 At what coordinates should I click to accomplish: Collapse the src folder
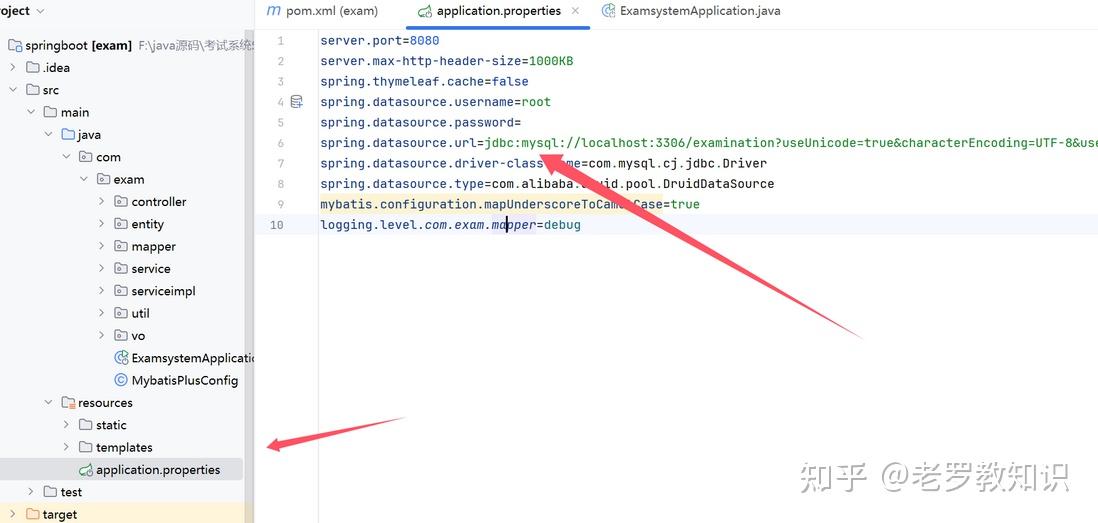(13, 90)
